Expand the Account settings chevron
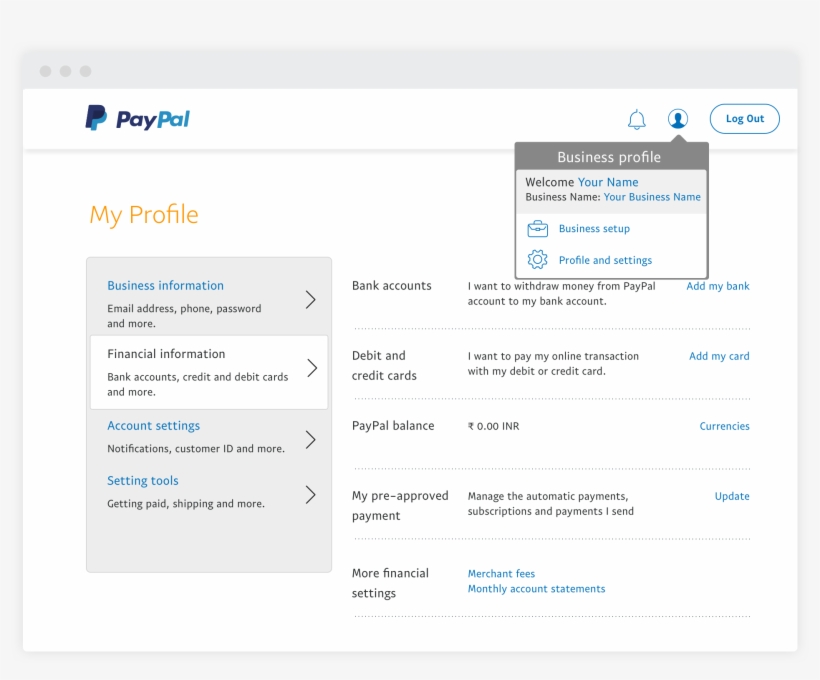 point(310,439)
